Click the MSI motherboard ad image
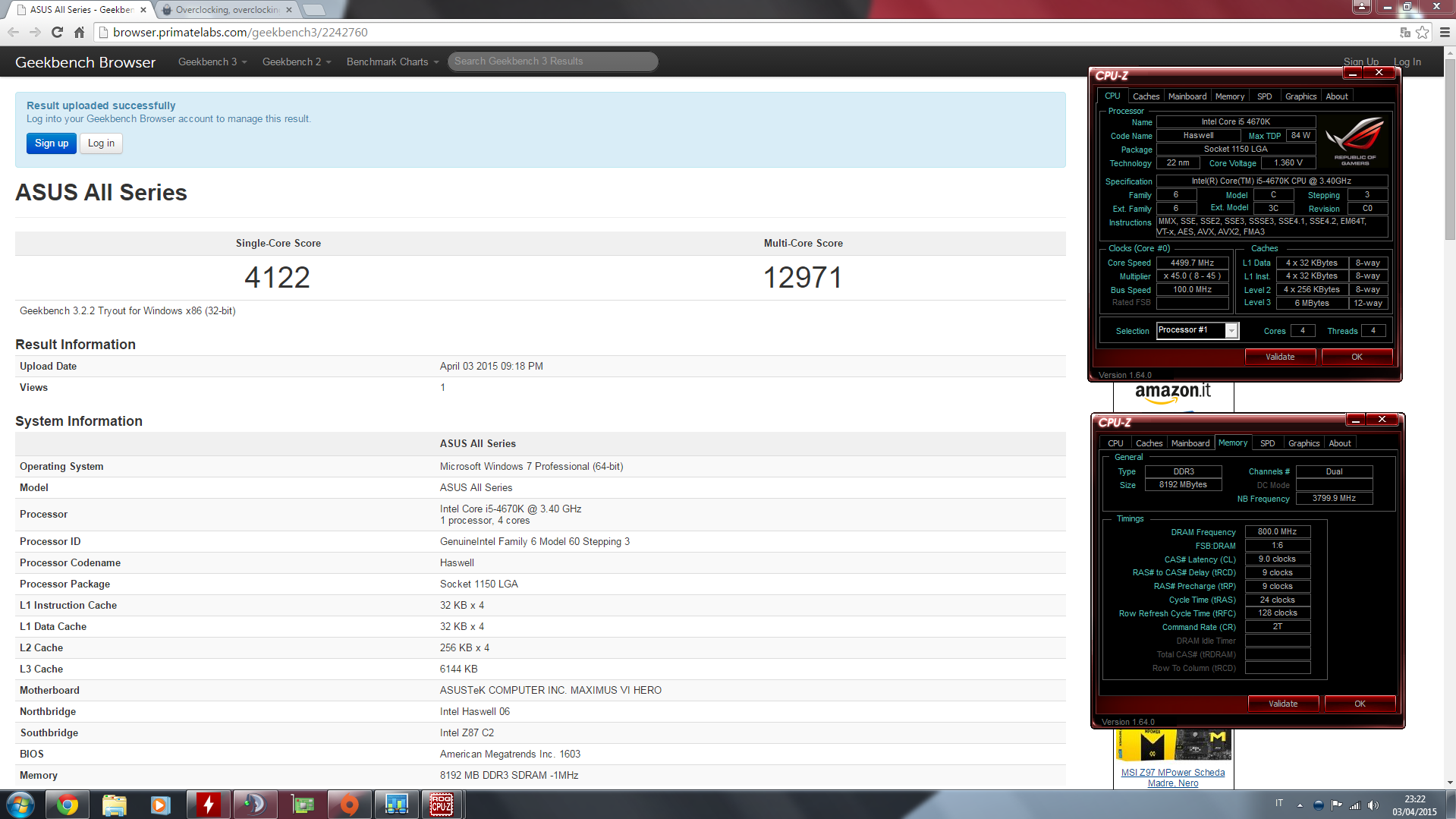This screenshot has height=819, width=1456. pos(1173,745)
